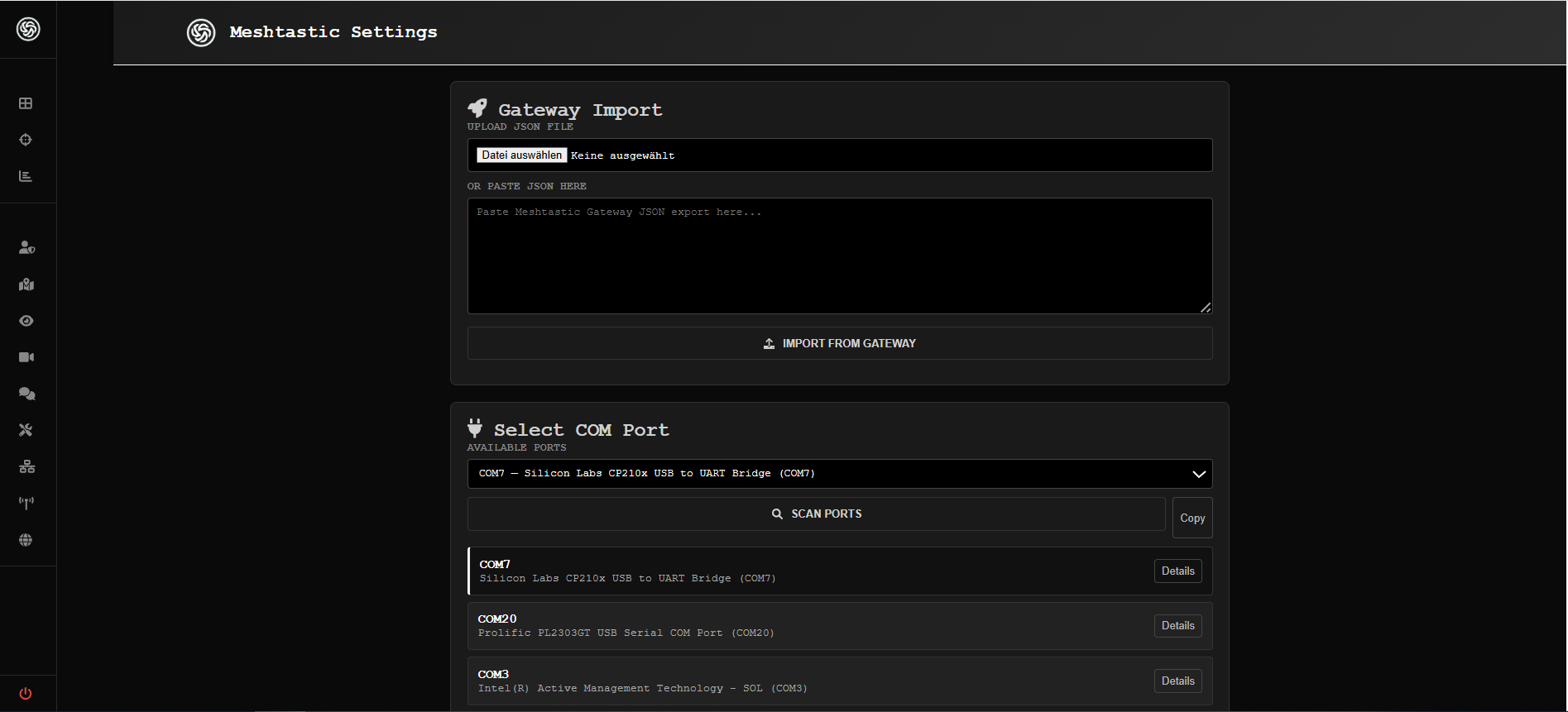Screen dimensions: 1568x712
Task: Expand the Available Ports dropdown
Action: click(839, 474)
